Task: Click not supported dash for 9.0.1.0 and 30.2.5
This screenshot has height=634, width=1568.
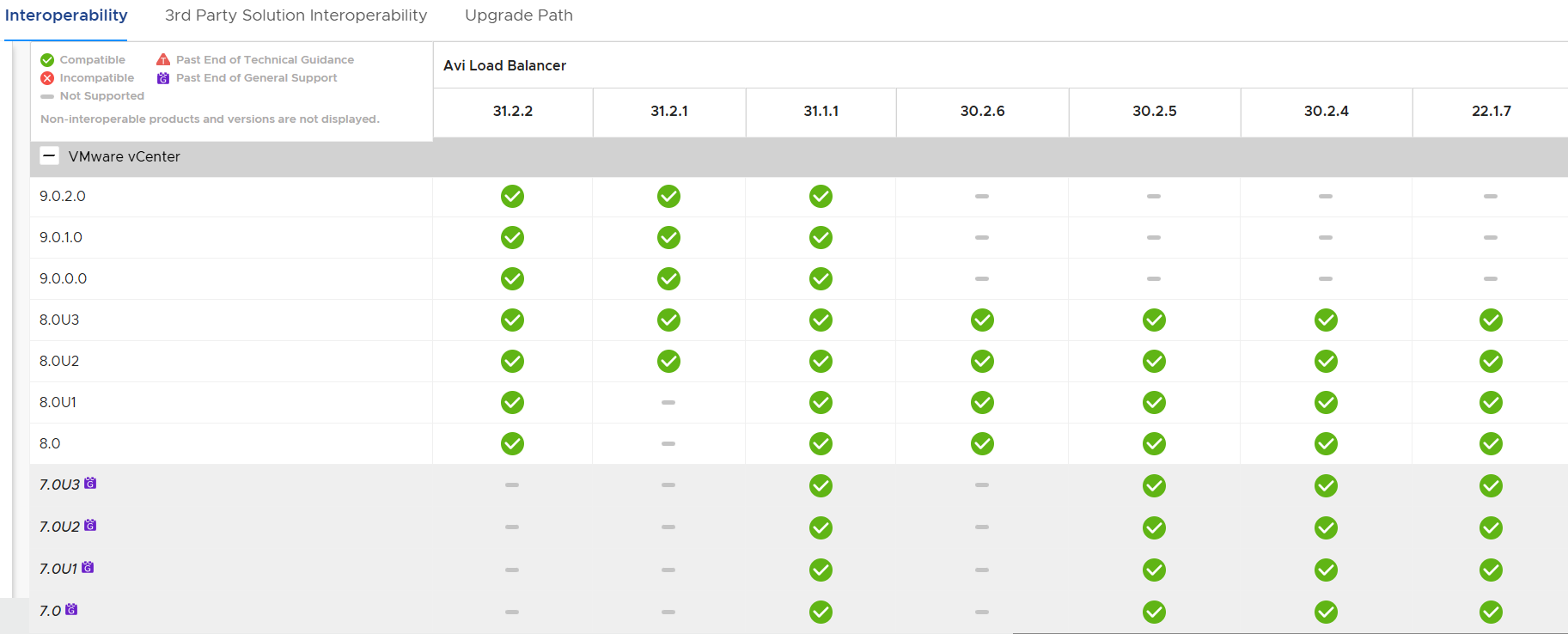Action: 1154,238
